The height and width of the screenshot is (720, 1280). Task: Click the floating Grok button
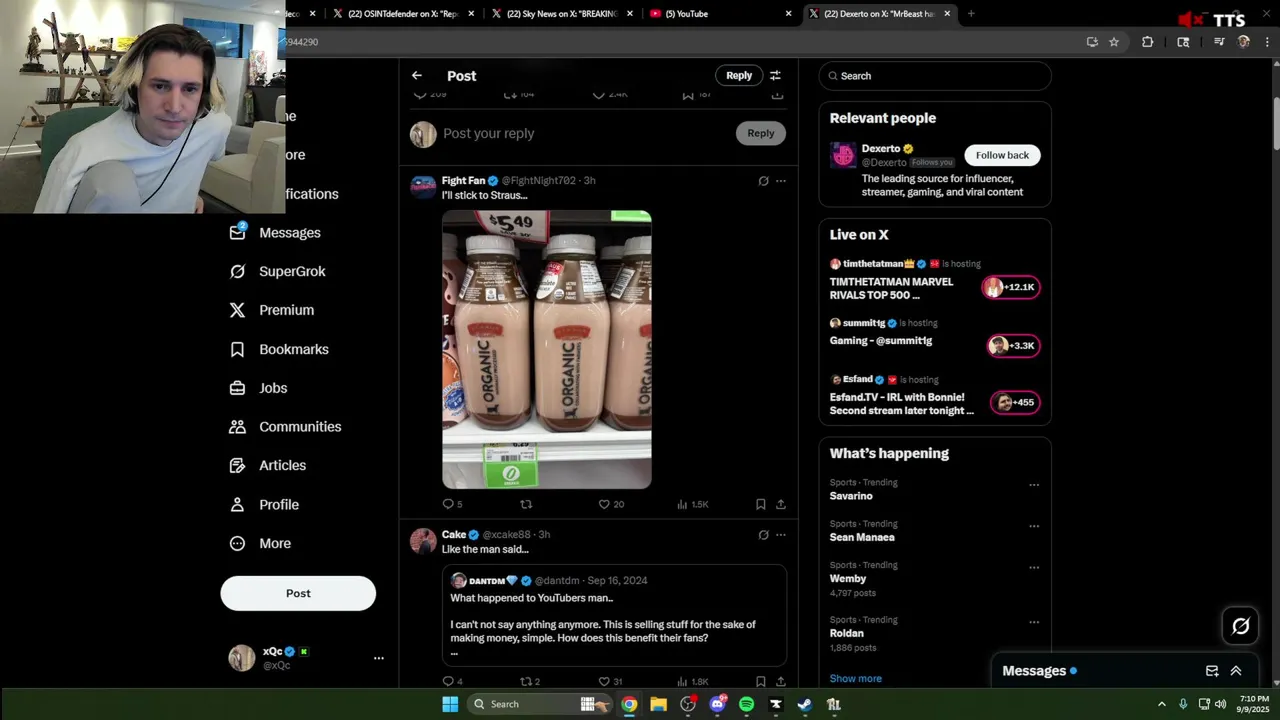pos(1241,626)
